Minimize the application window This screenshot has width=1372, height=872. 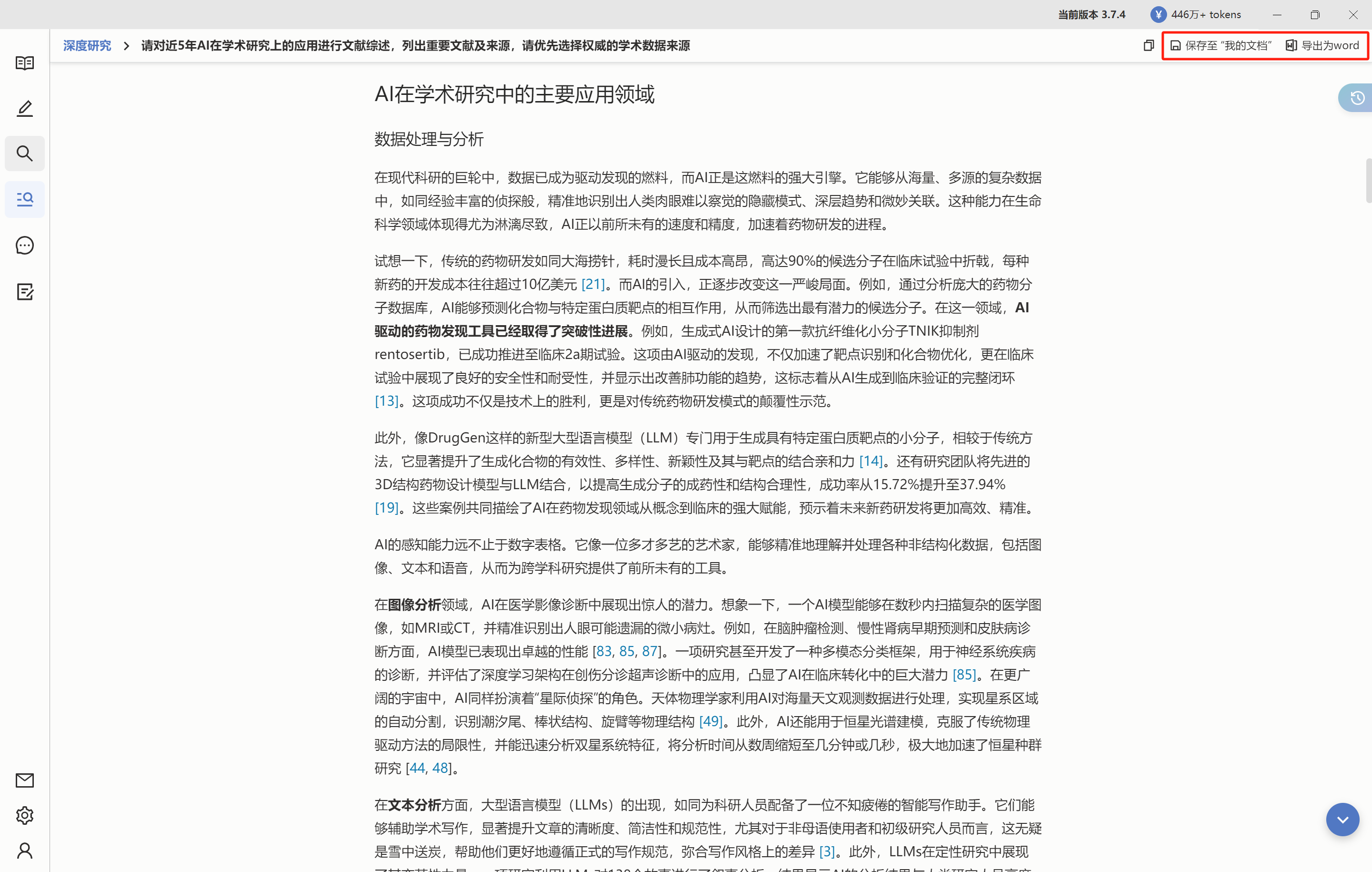[x=1277, y=15]
